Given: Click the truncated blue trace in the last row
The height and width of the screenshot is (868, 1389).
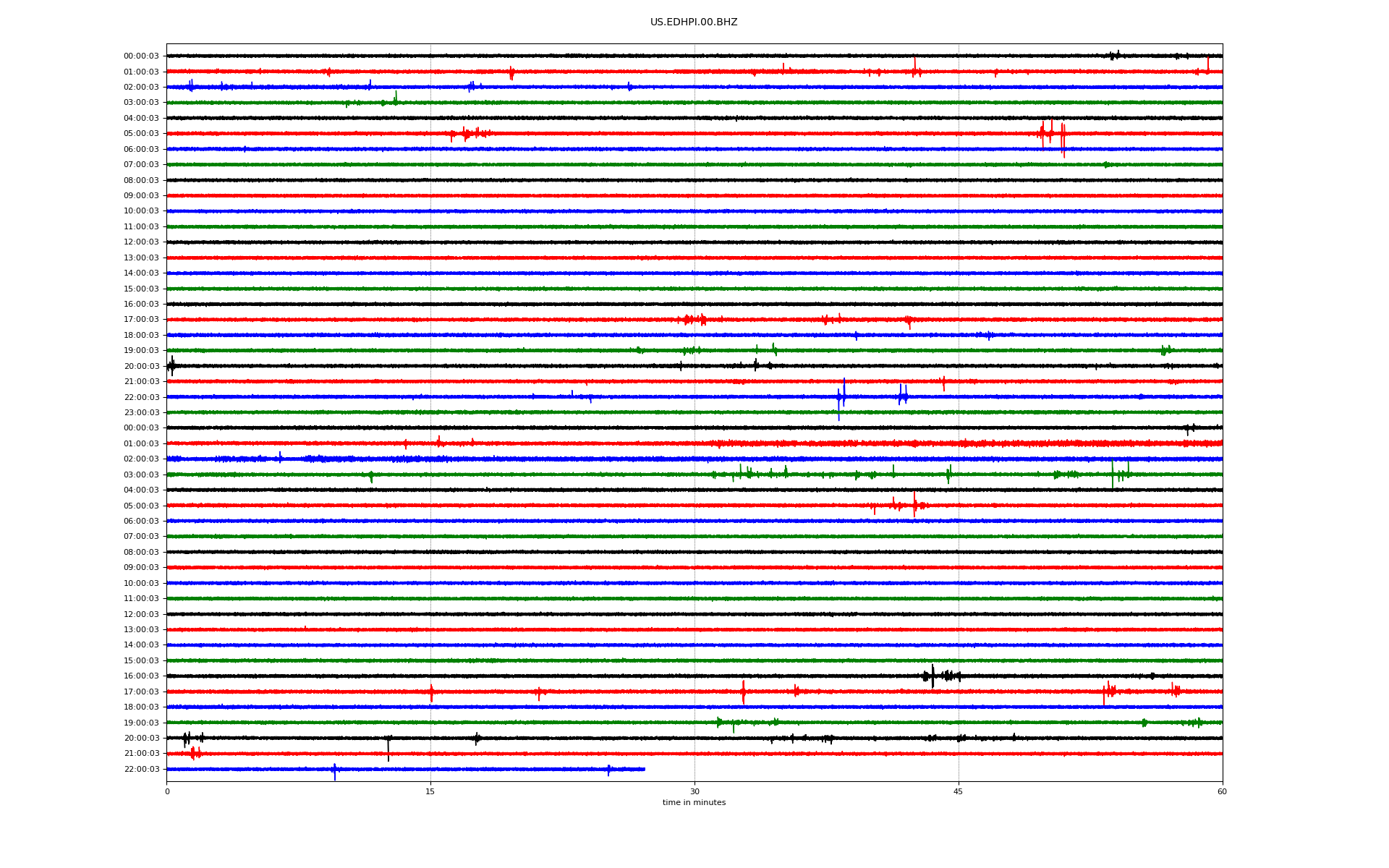Looking at the screenshot, I should [406, 769].
